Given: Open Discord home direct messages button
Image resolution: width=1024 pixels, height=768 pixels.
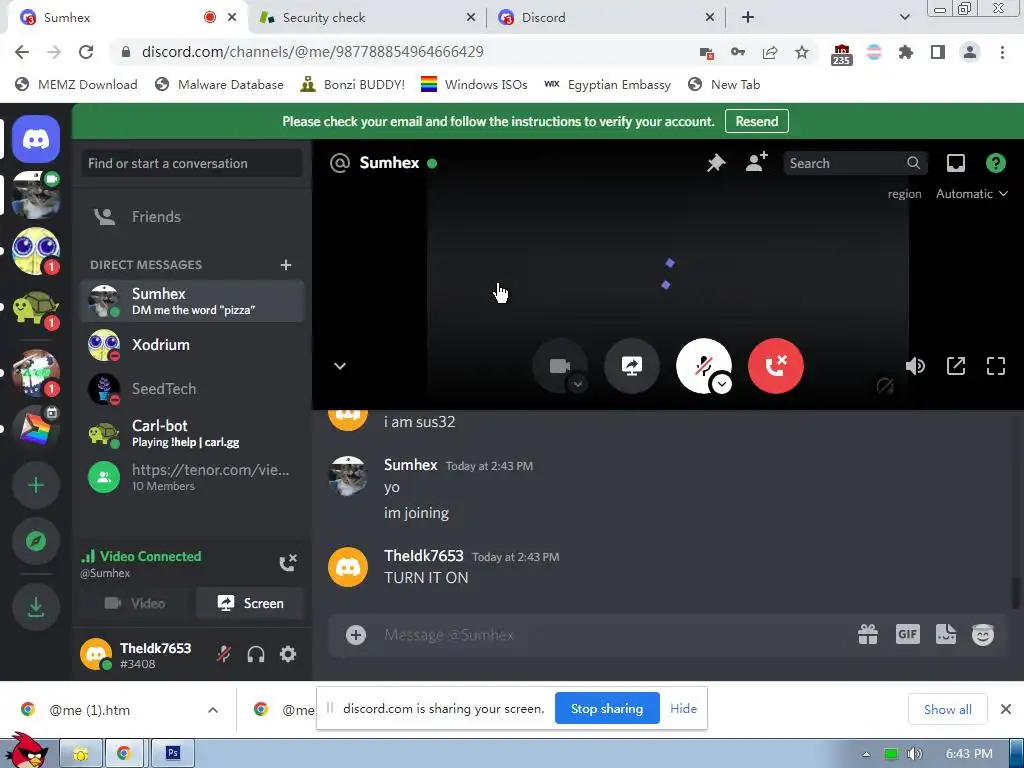Looking at the screenshot, I should [36, 139].
